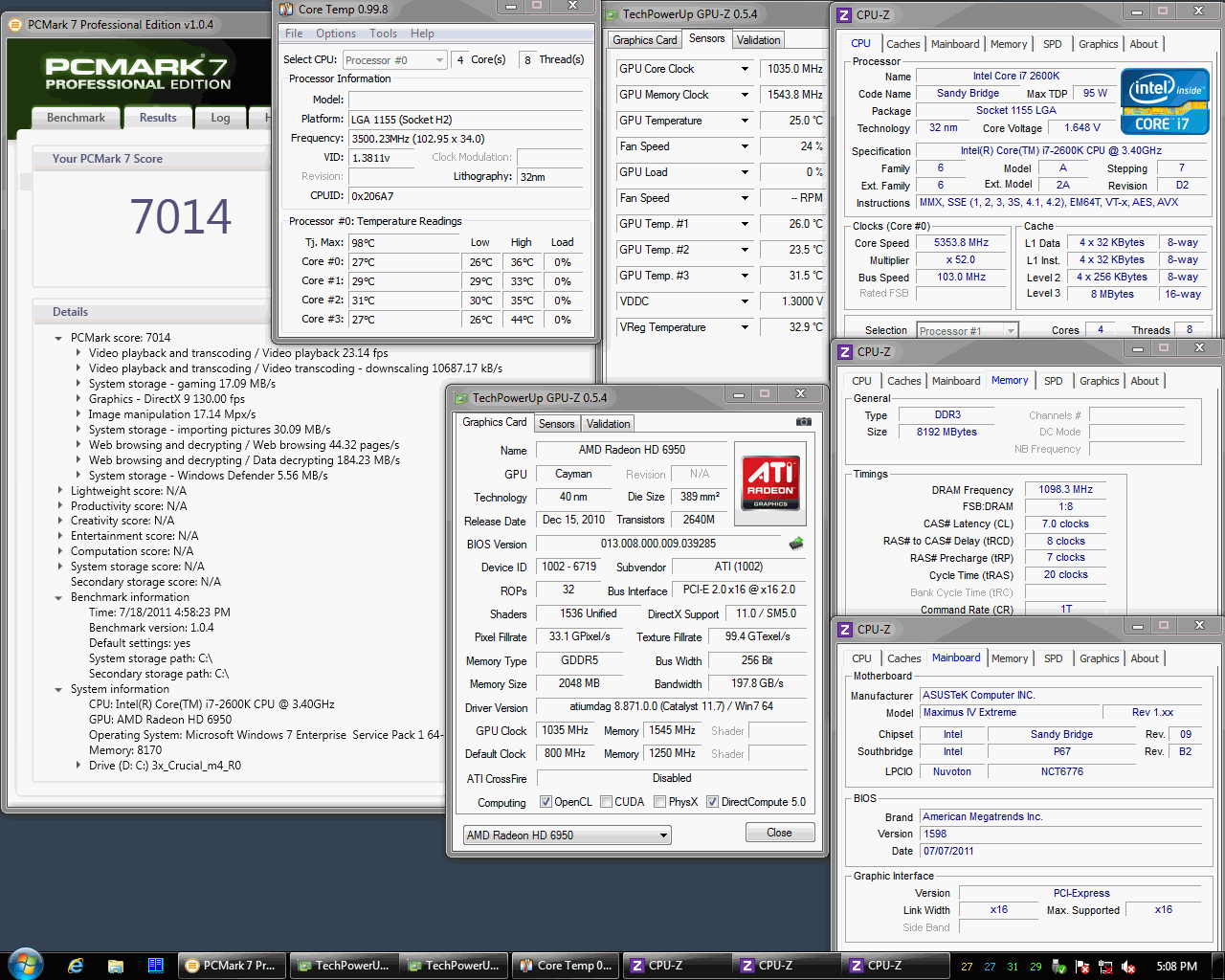Click Z icon of CPU-Z Memory window
The image size is (1225, 980).
coord(845,351)
